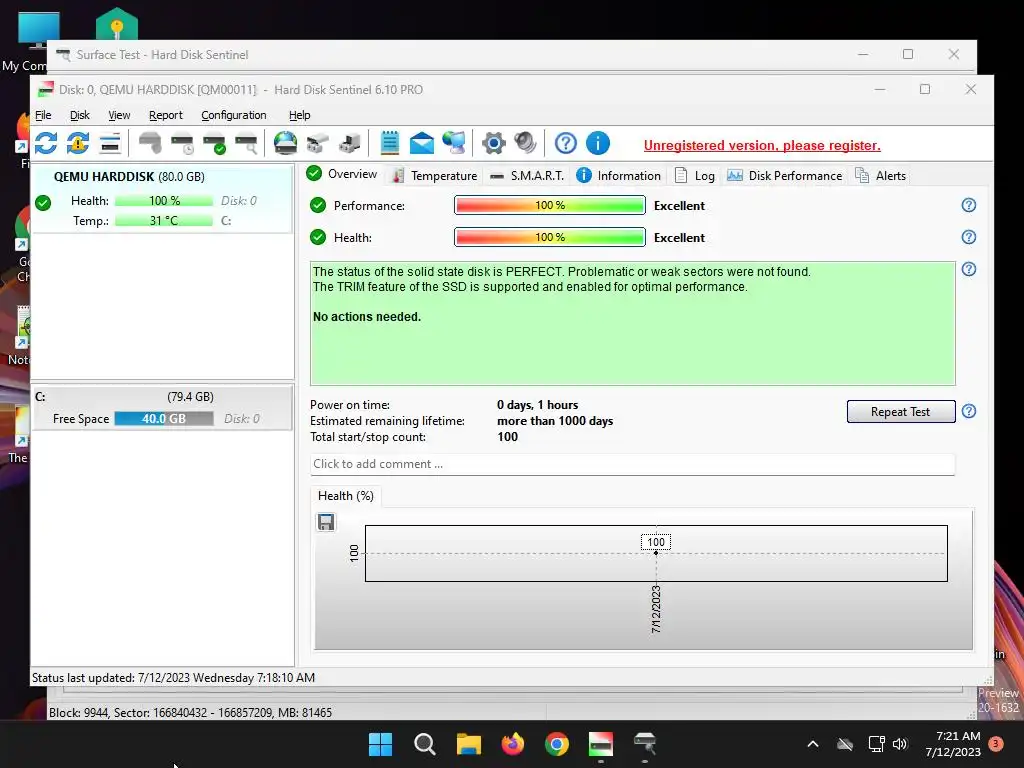Launch Google Chrome from the taskbar
The height and width of the screenshot is (768, 1024).
[x=556, y=744]
